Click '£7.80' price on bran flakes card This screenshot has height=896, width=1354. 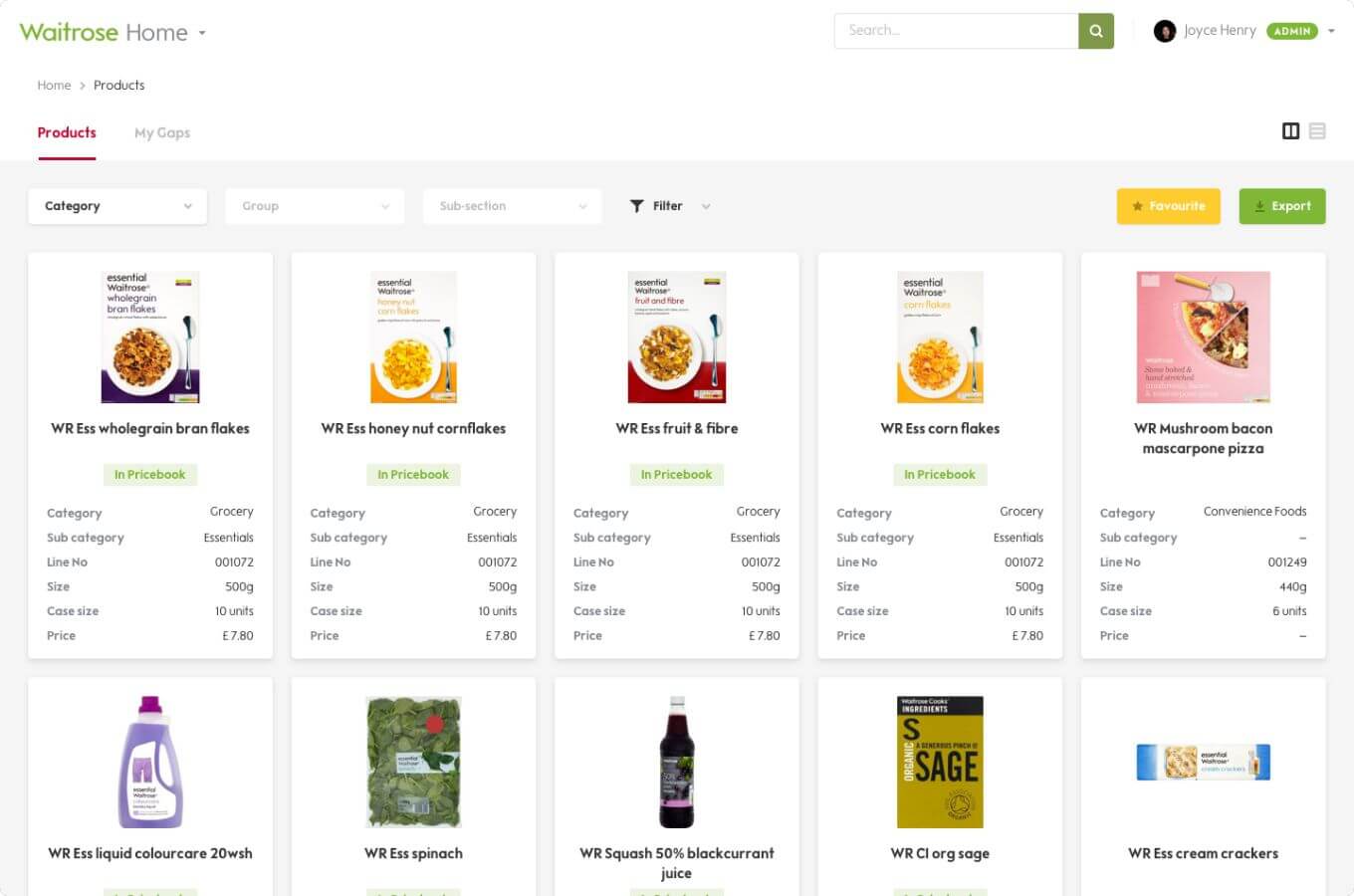click(x=238, y=635)
